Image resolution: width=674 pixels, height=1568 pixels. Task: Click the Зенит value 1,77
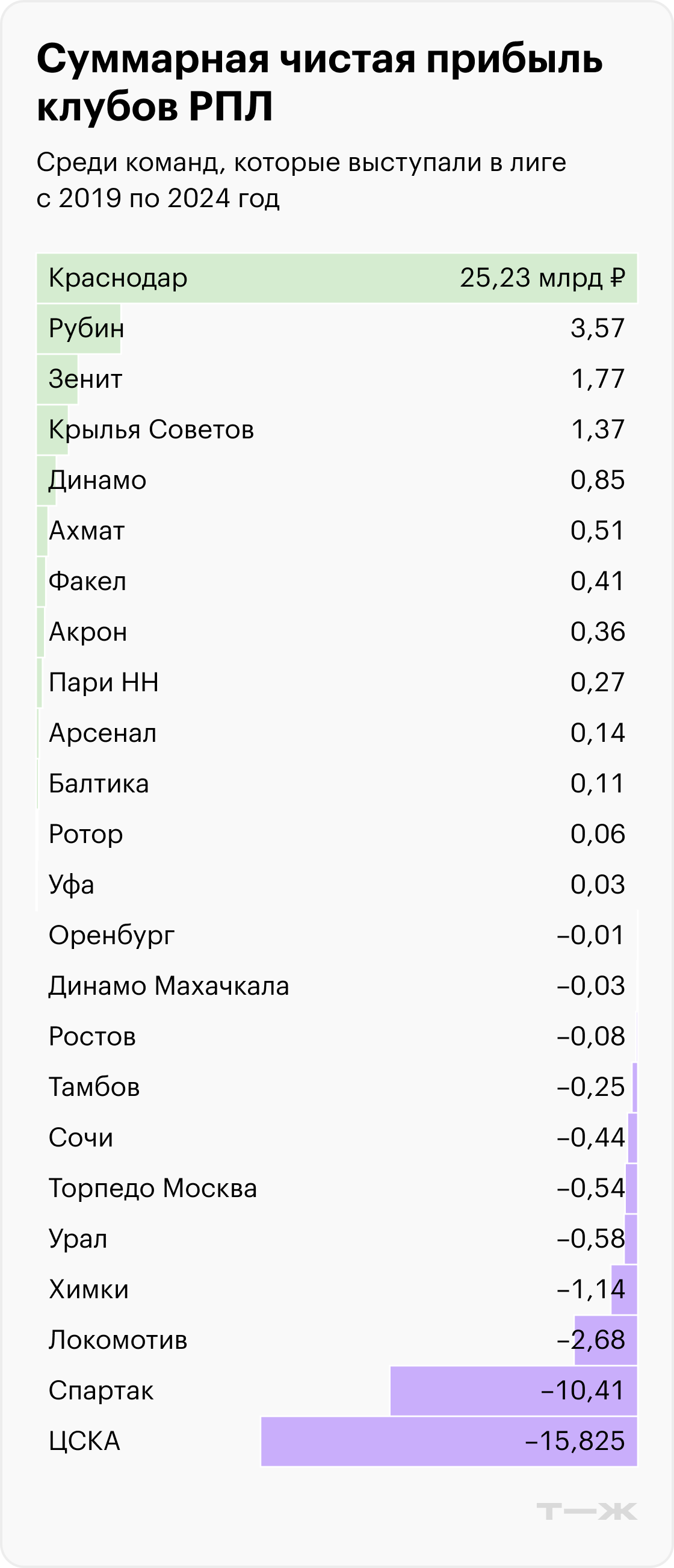pos(598,379)
